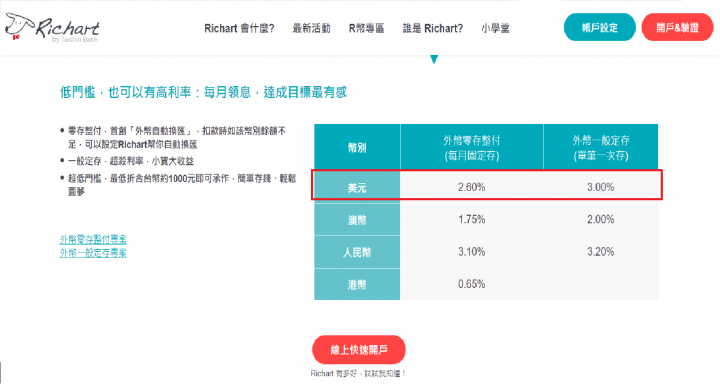Select the 美元 currency row label
The height and width of the screenshot is (386, 720).
[357, 187]
